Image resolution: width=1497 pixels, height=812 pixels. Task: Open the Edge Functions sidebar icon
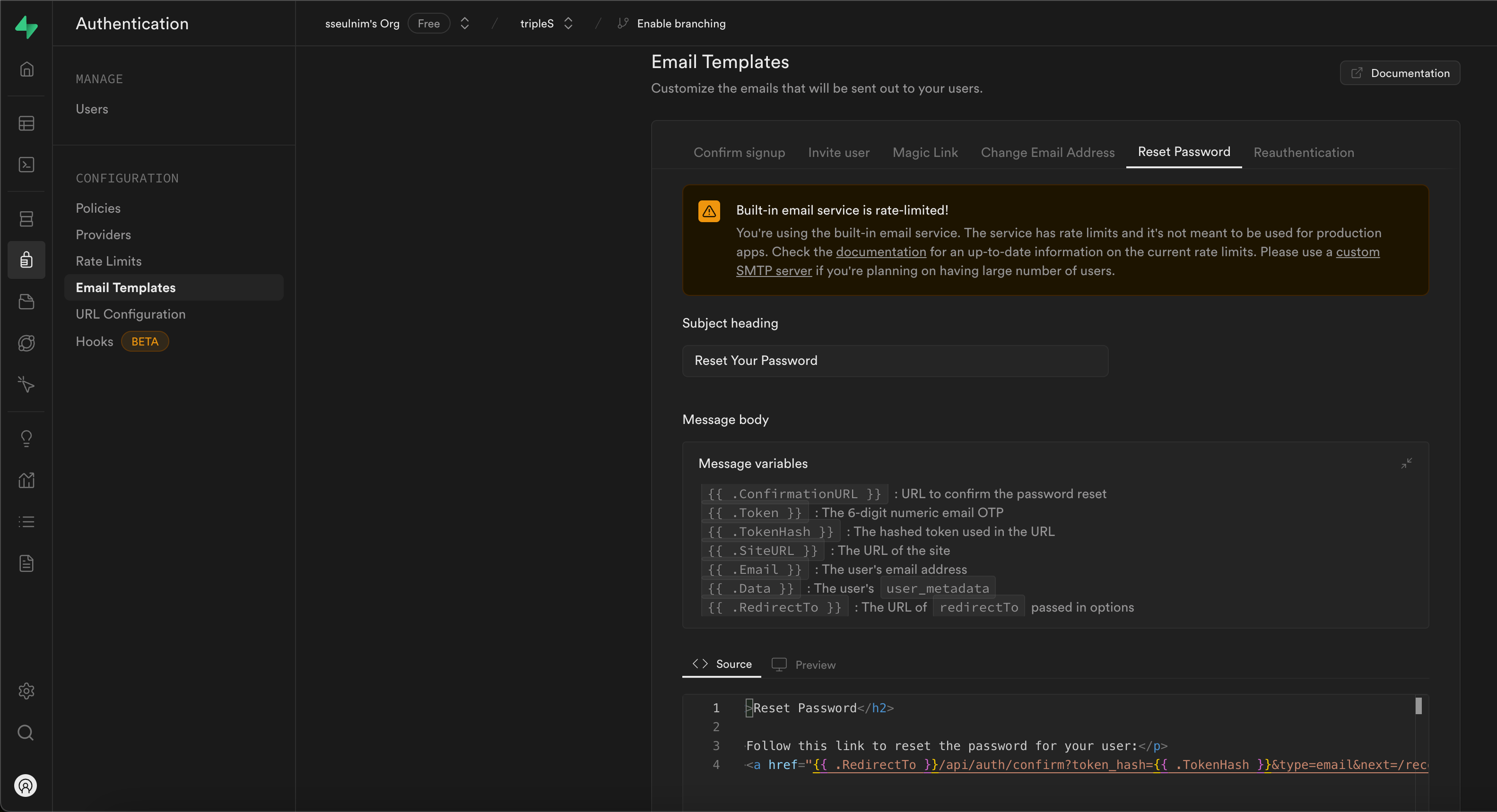26,343
